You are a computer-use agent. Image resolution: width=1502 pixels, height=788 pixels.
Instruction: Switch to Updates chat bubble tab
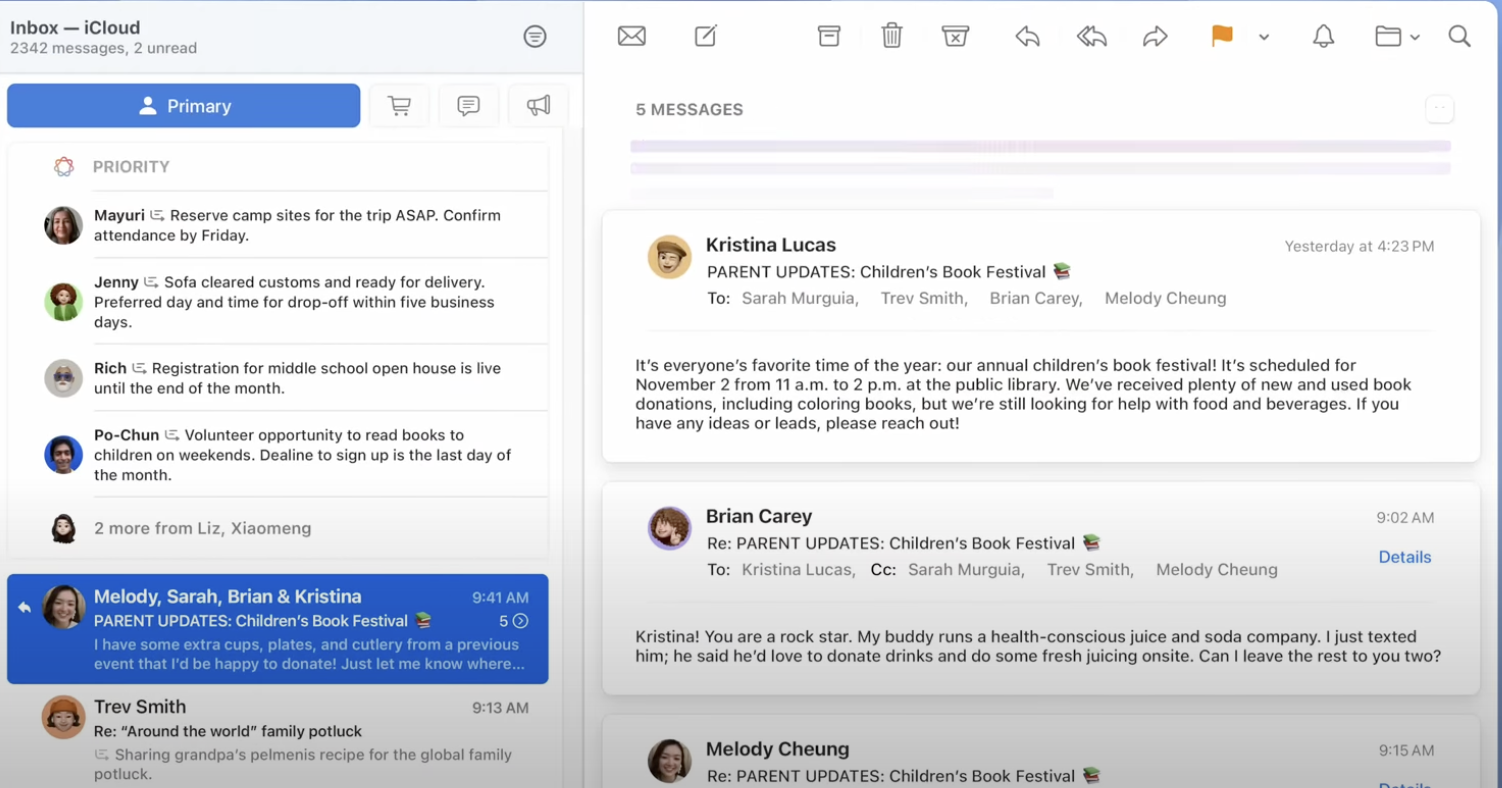468,106
